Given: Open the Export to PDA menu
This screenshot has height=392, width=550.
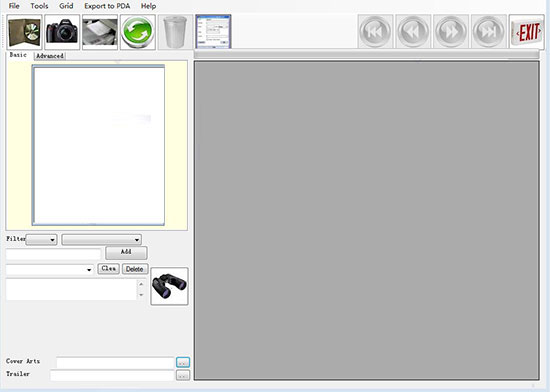Looking at the screenshot, I should [107, 6].
